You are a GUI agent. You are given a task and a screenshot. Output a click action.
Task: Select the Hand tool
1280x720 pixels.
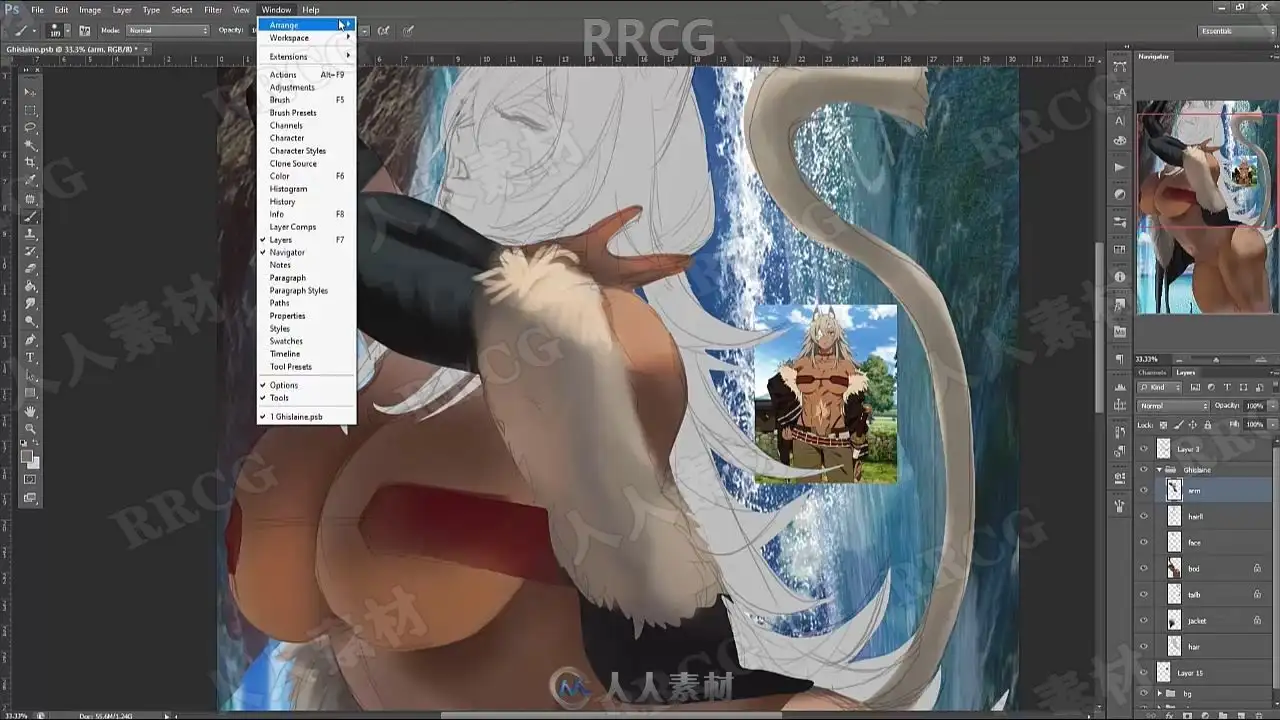coord(31,411)
